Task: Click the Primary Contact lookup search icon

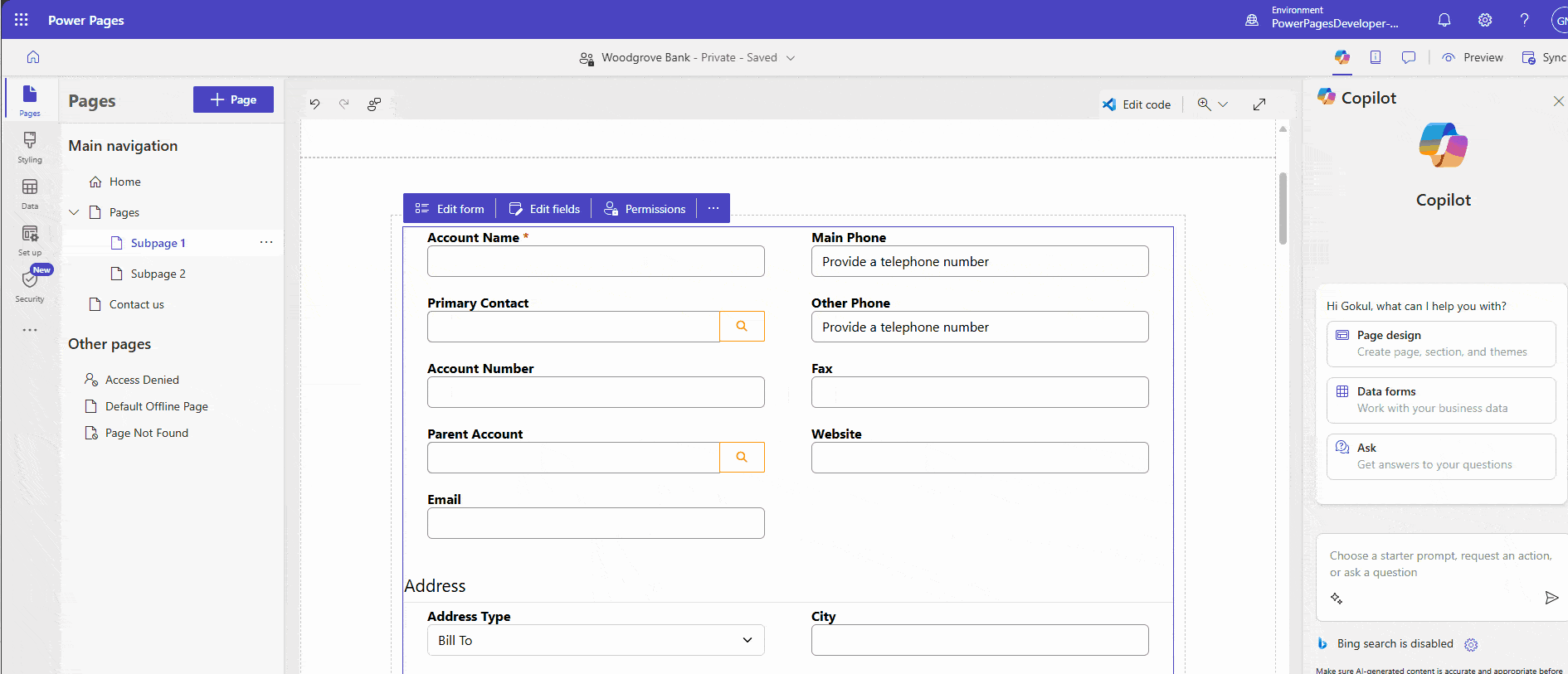Action: pos(742,327)
